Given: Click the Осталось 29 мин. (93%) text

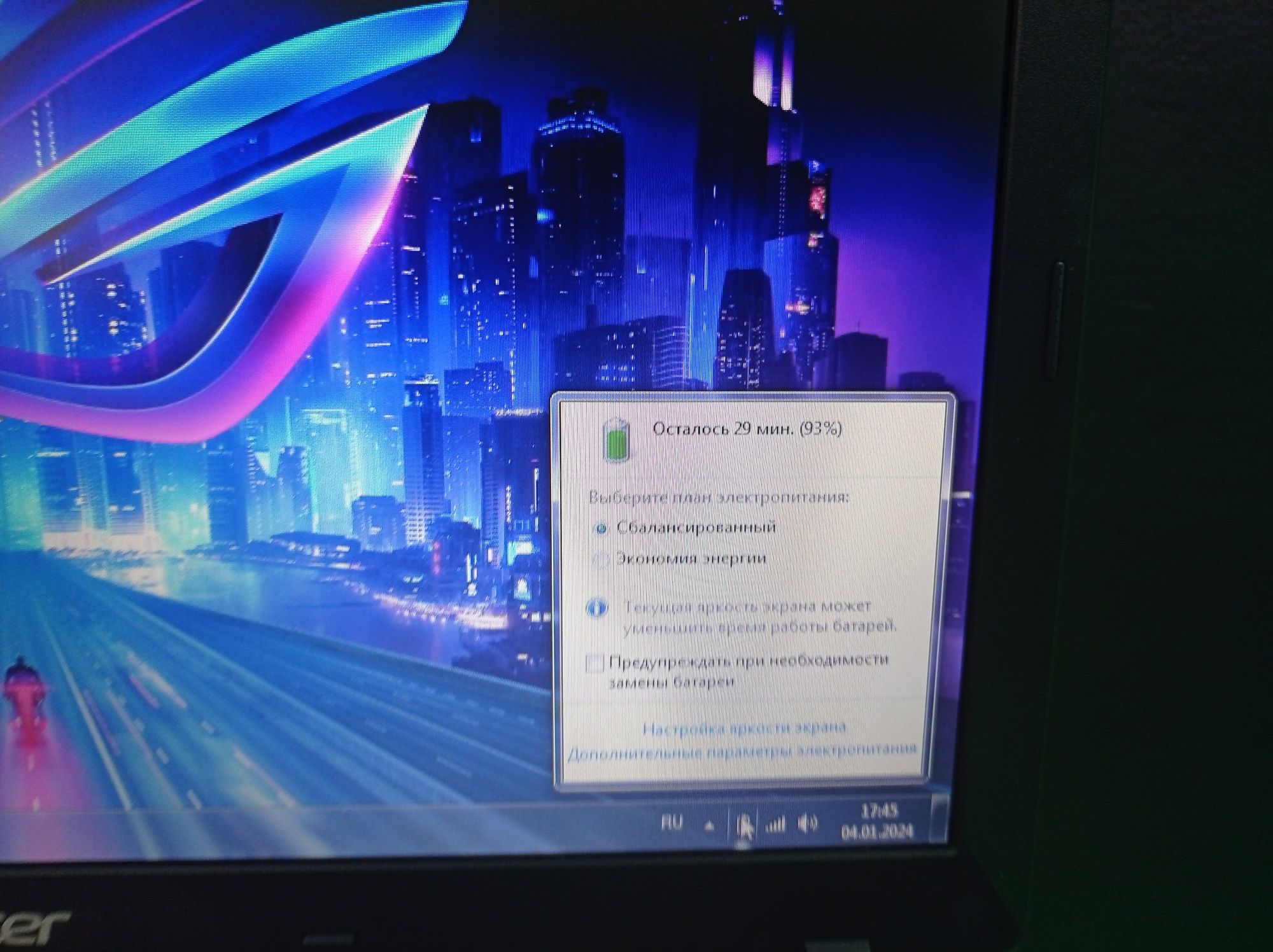Looking at the screenshot, I should (747, 428).
